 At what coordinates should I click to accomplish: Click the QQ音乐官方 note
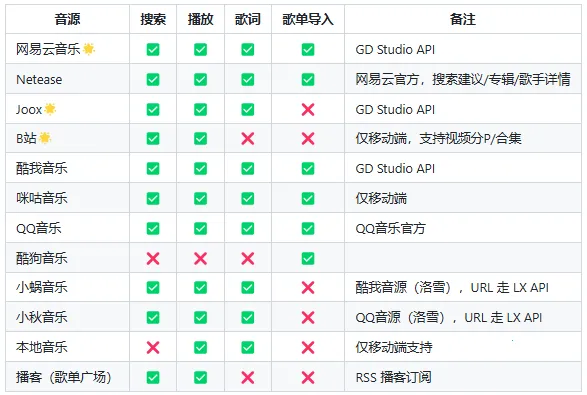[390, 228]
